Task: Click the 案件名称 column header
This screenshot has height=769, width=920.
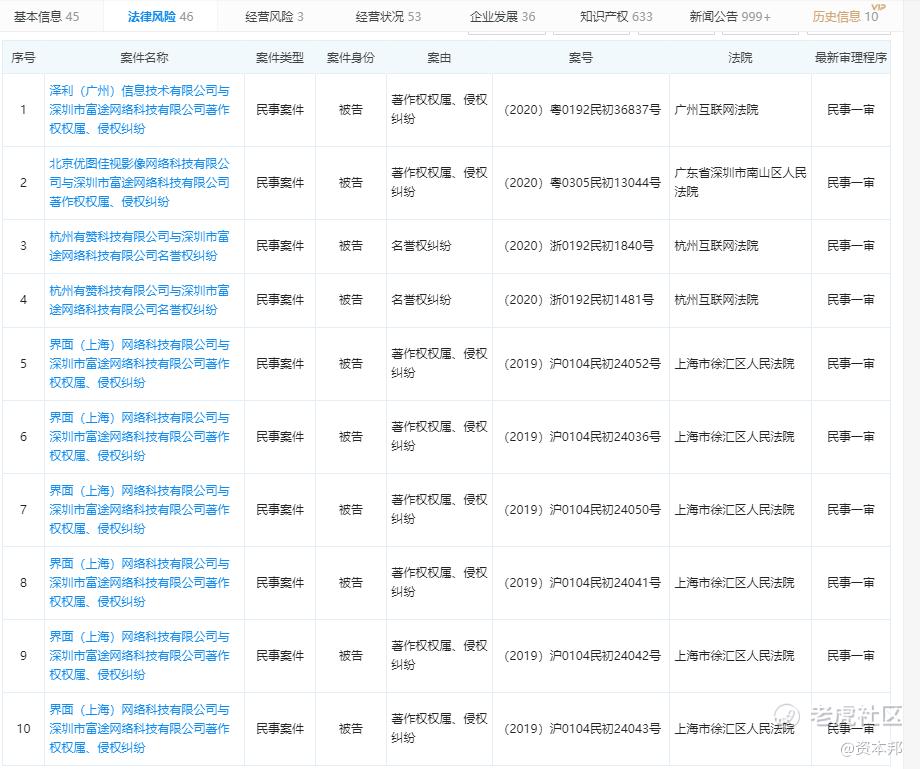Action: (144, 57)
